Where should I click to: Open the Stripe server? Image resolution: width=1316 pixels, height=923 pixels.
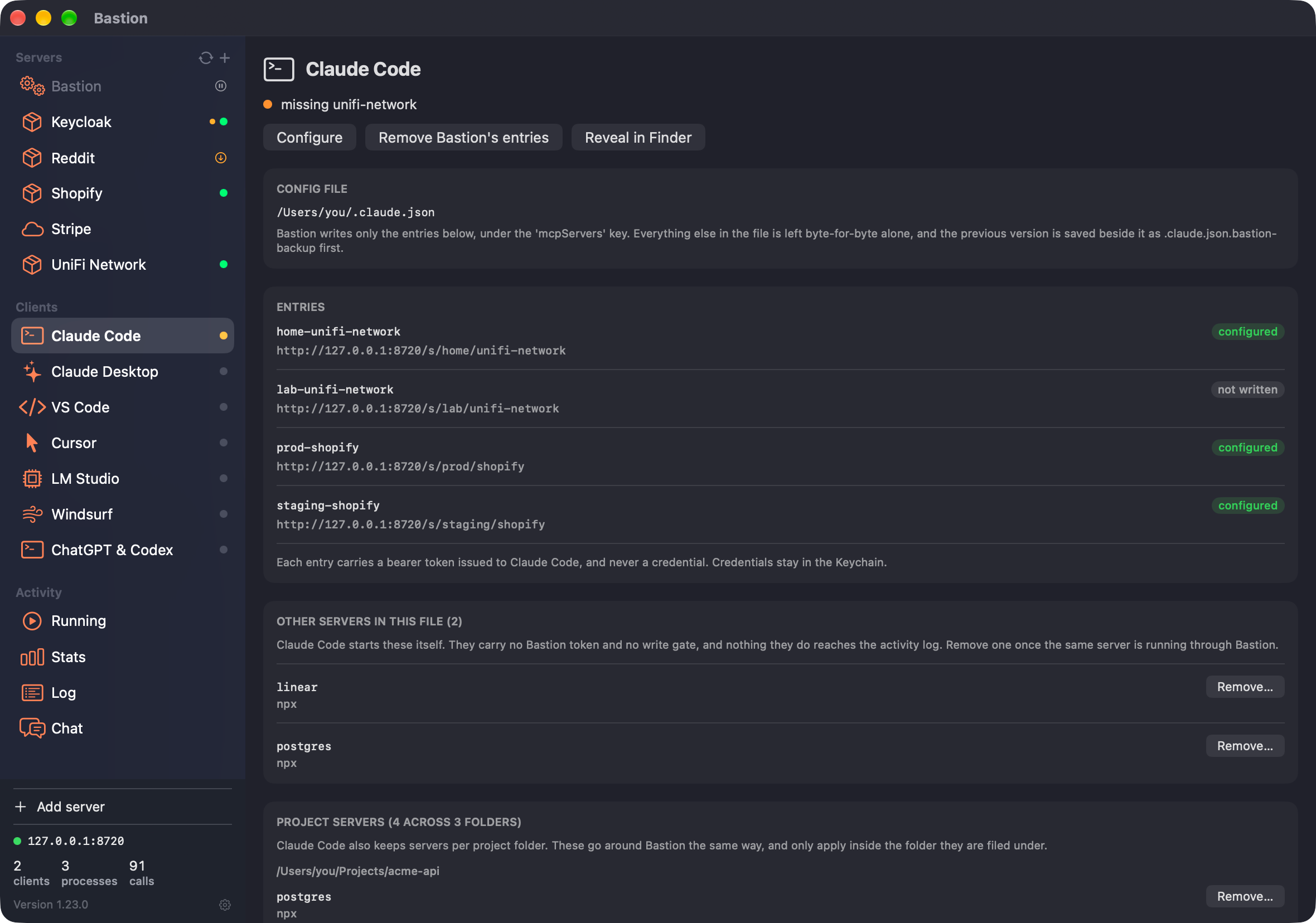[x=123, y=229]
